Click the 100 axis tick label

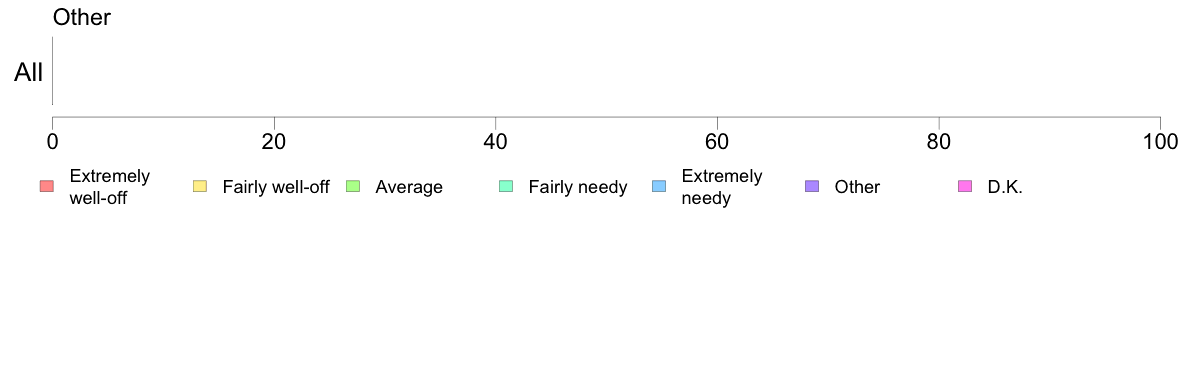[1159, 142]
